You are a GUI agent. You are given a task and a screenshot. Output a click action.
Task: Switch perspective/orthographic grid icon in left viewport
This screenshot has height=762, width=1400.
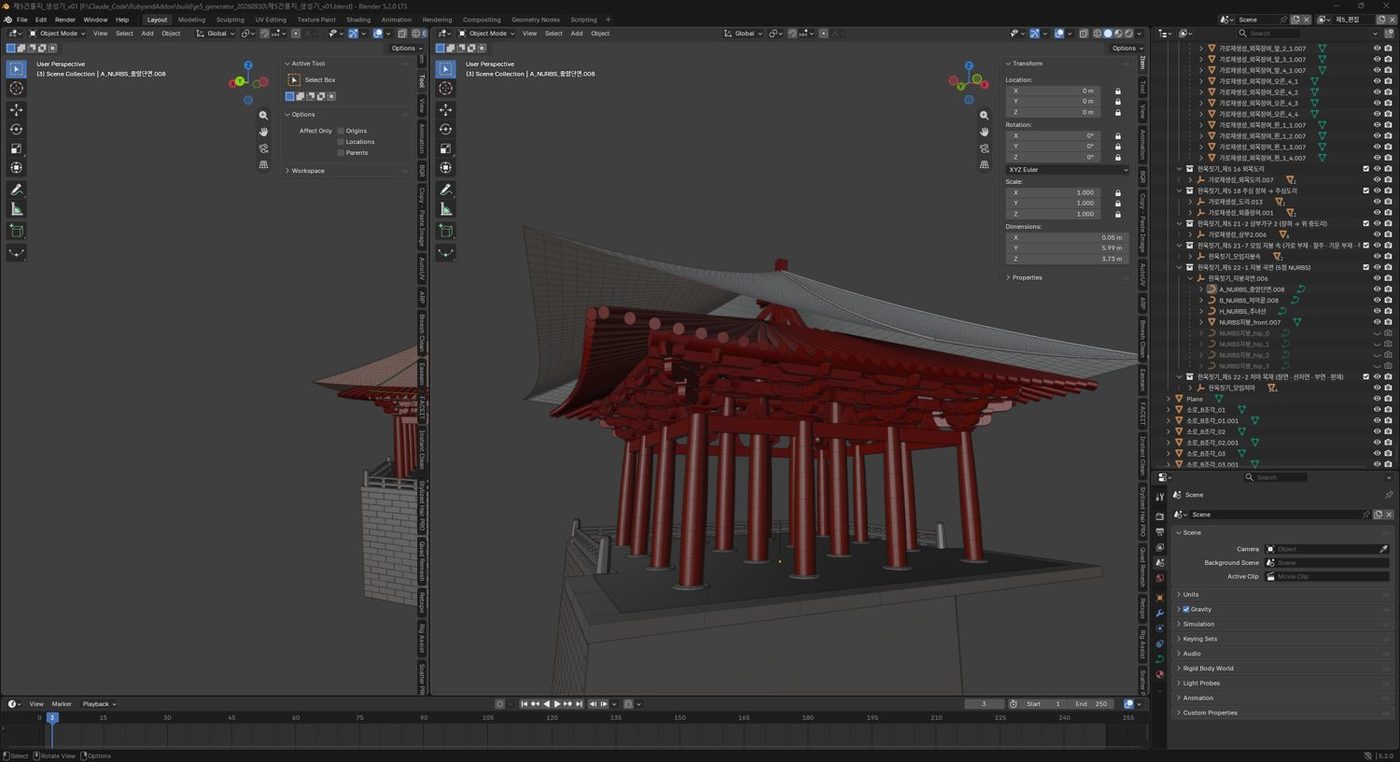[264, 164]
